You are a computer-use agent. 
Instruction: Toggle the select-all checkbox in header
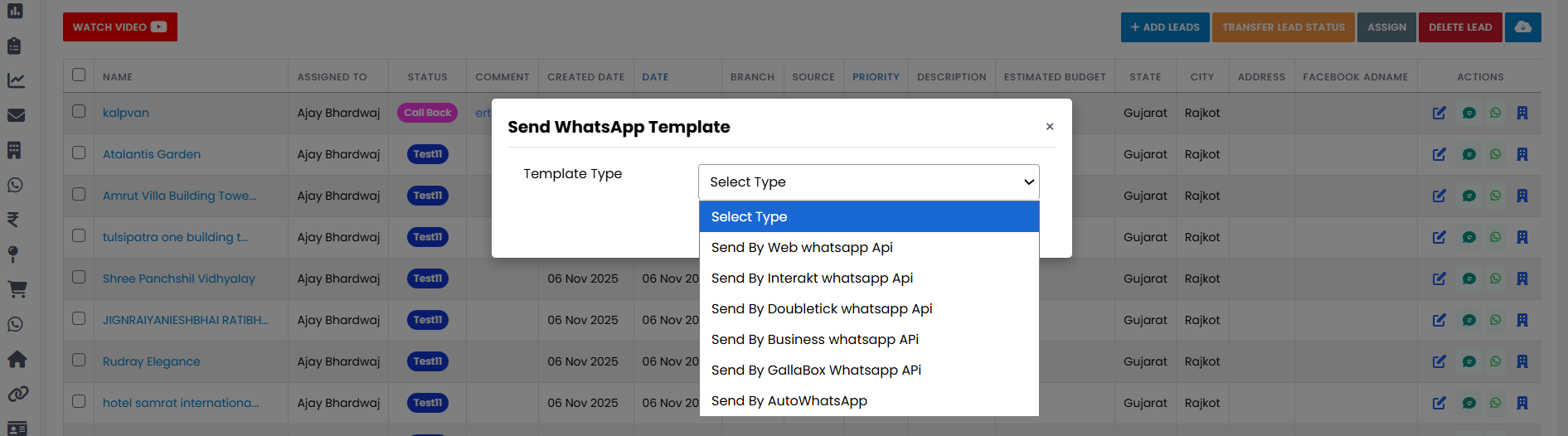79,75
